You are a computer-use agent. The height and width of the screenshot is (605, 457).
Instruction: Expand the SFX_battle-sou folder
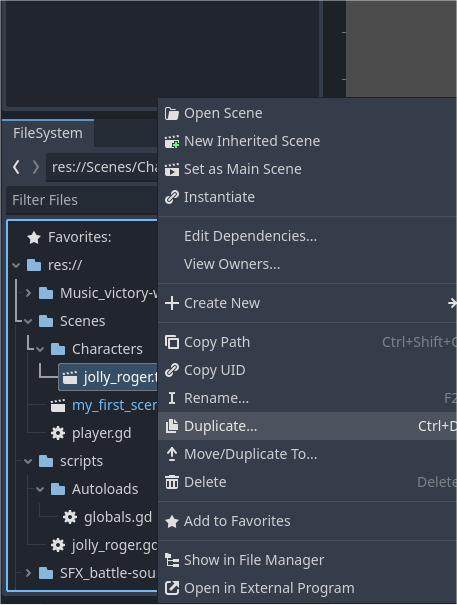[28, 573]
